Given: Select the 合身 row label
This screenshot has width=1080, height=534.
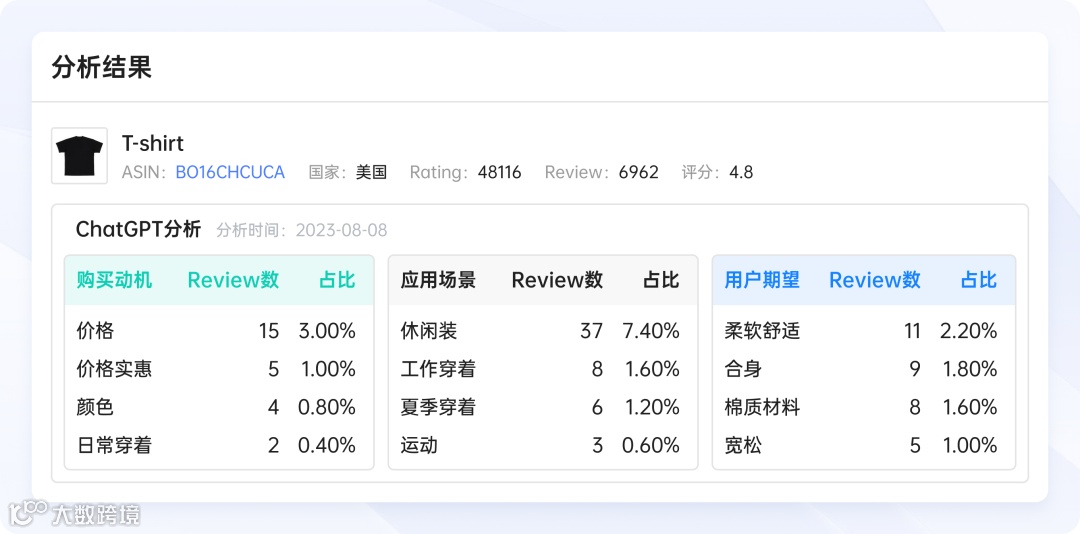Looking at the screenshot, I should point(743,369).
